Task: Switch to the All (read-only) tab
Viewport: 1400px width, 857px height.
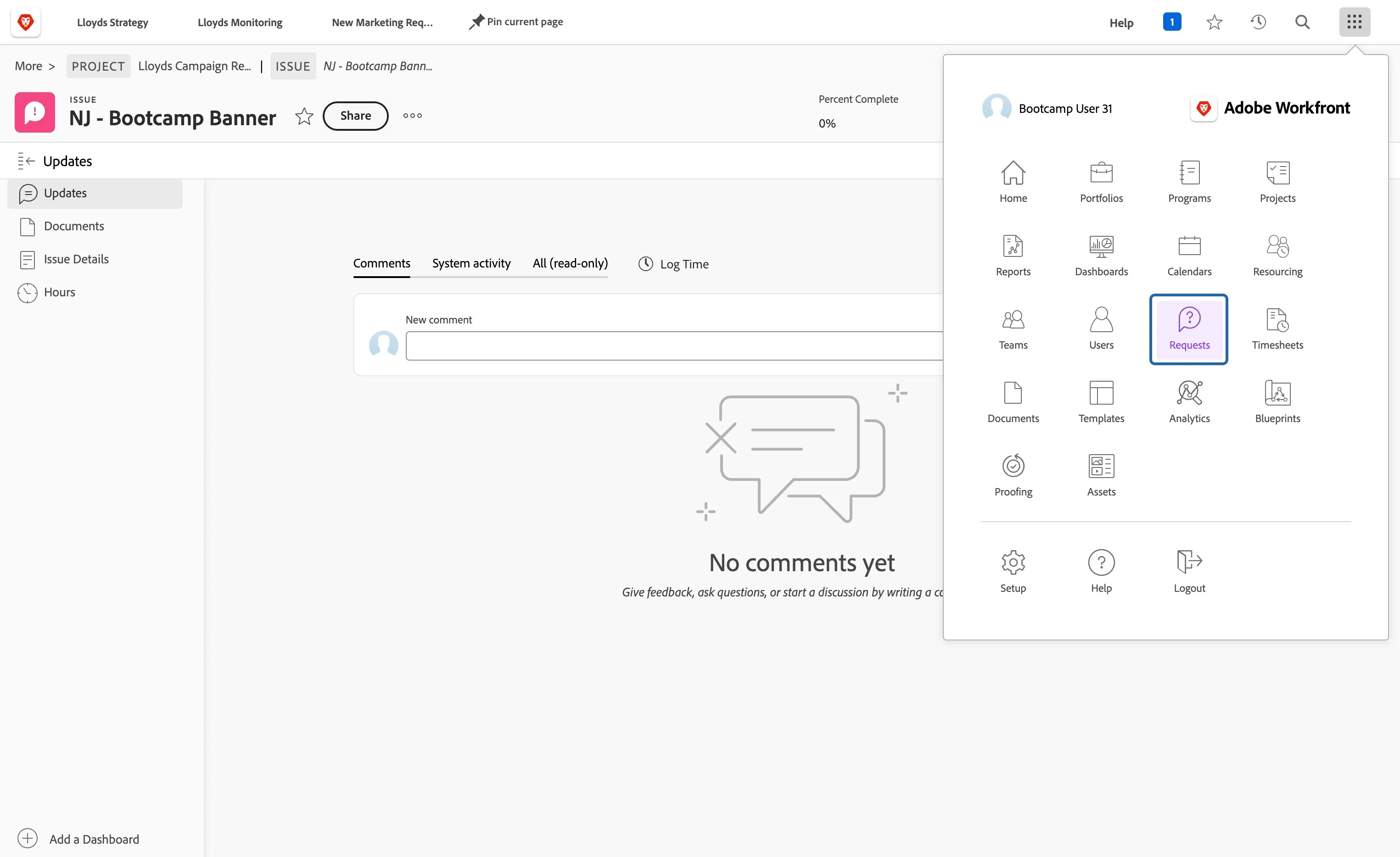Action: pos(570,263)
